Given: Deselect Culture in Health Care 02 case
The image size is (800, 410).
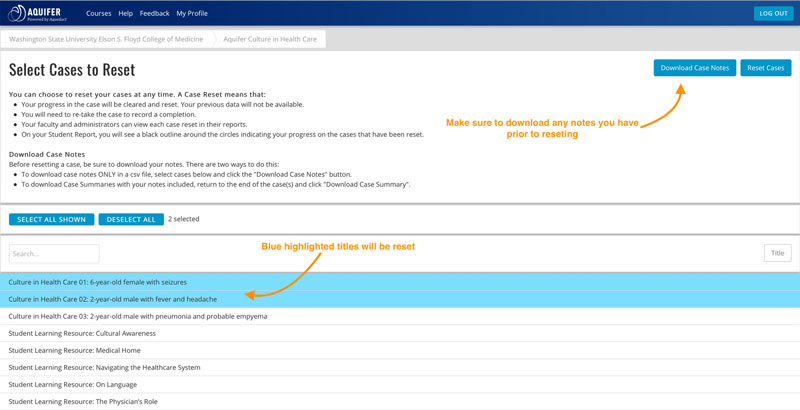Looking at the screenshot, I should click(x=112, y=299).
